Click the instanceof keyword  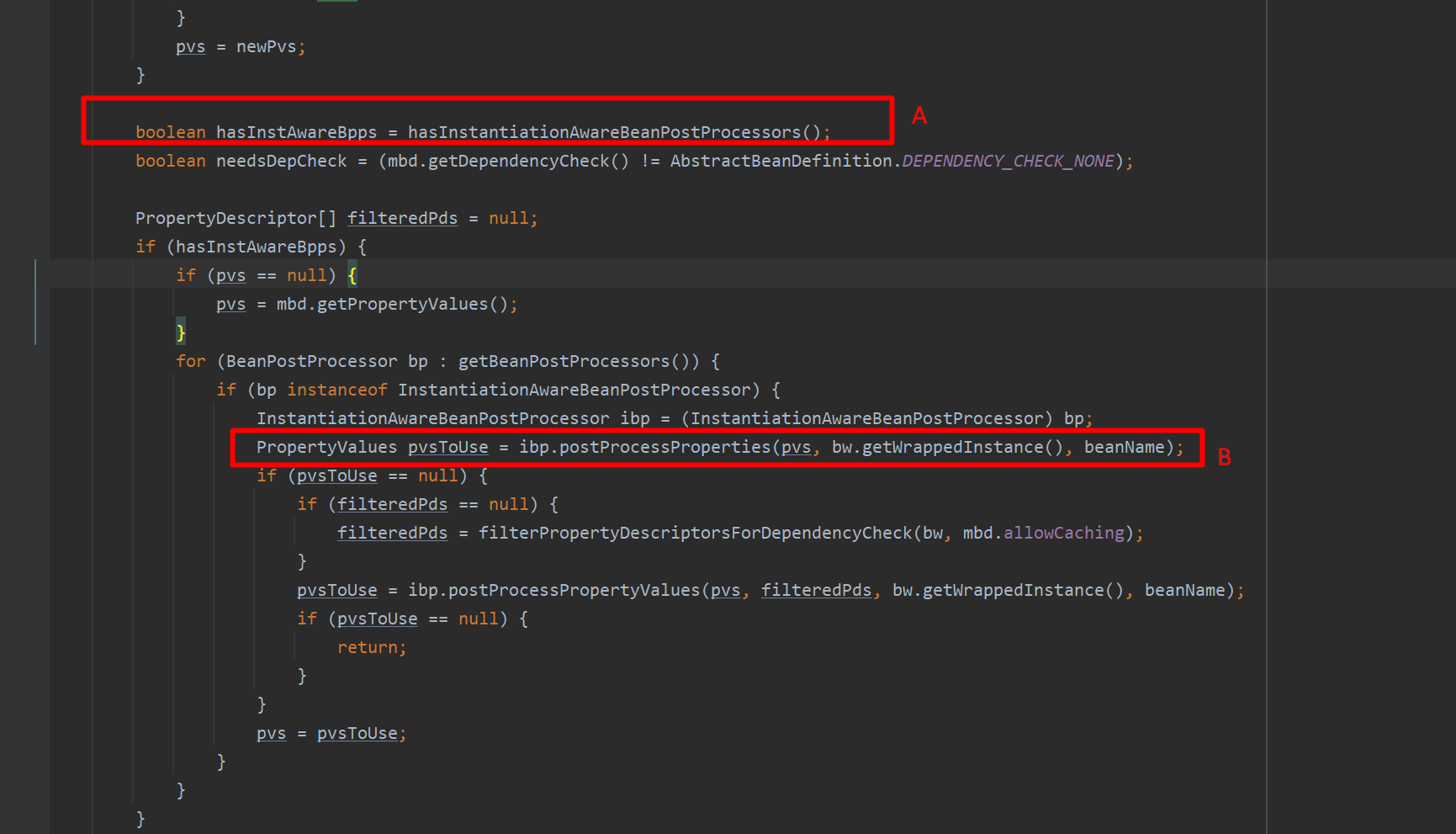point(337,390)
